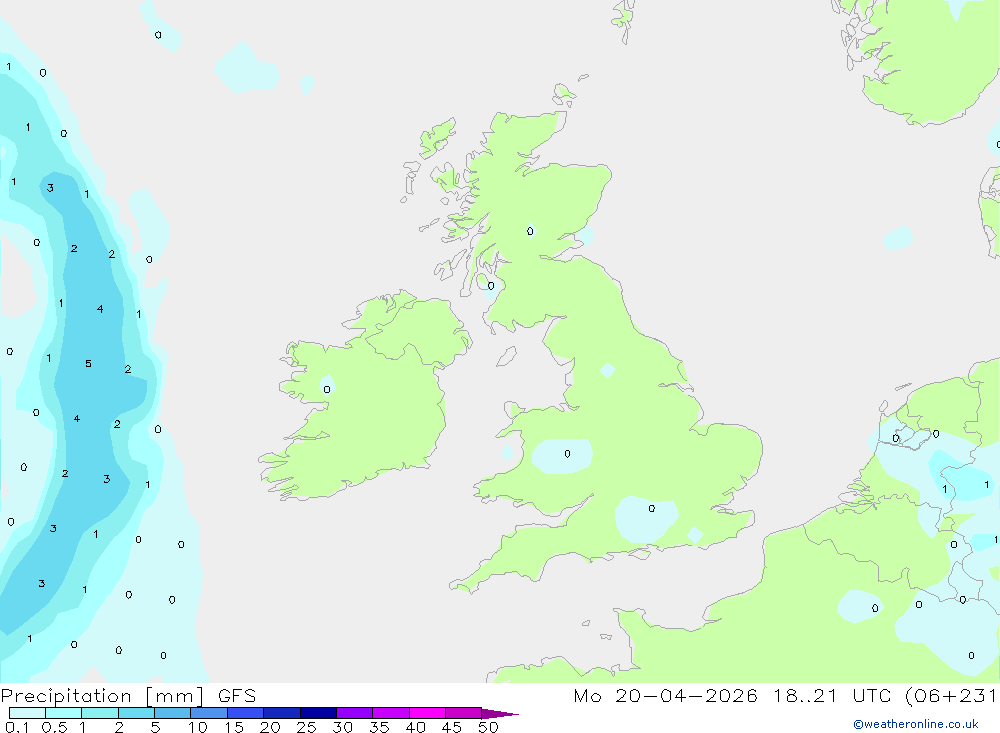
Task: Pick the 15–20 mm legend swatch
Action: coord(245,713)
